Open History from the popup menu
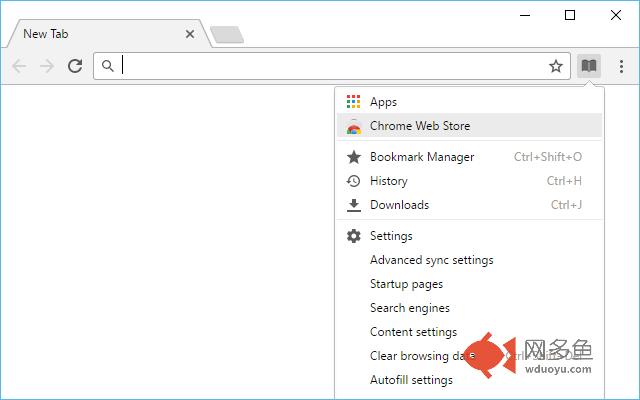Viewport: 640px width, 400px height. [469, 181]
